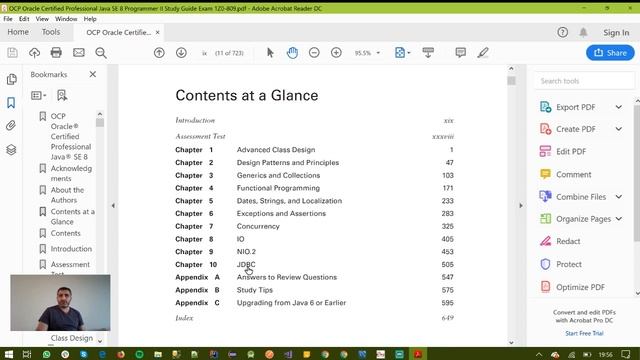The image size is (640, 360).
Task: Click the Start Free Trial link
Action: coord(584,333)
